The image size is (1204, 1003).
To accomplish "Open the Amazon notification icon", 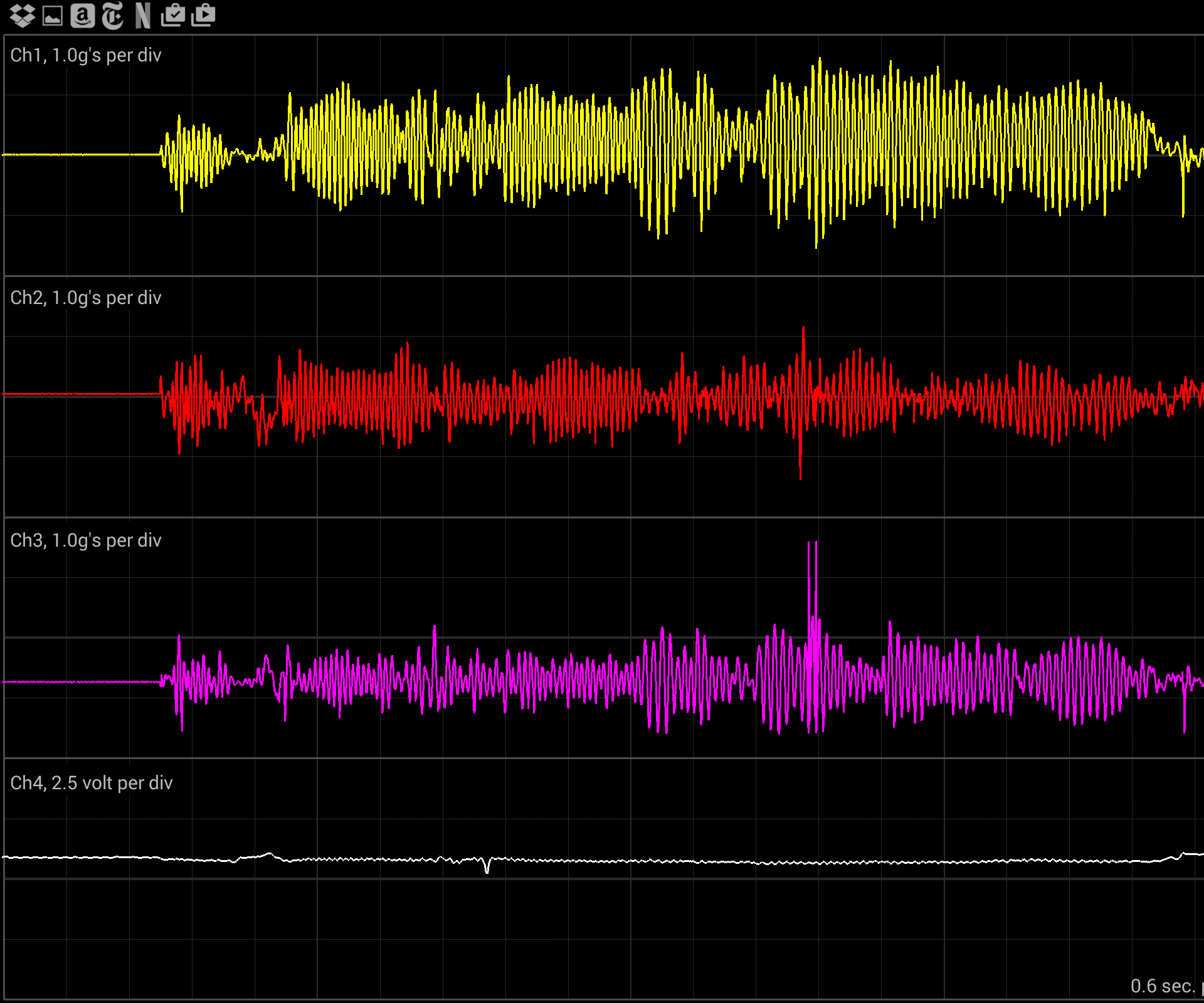I will pyautogui.click(x=82, y=16).
